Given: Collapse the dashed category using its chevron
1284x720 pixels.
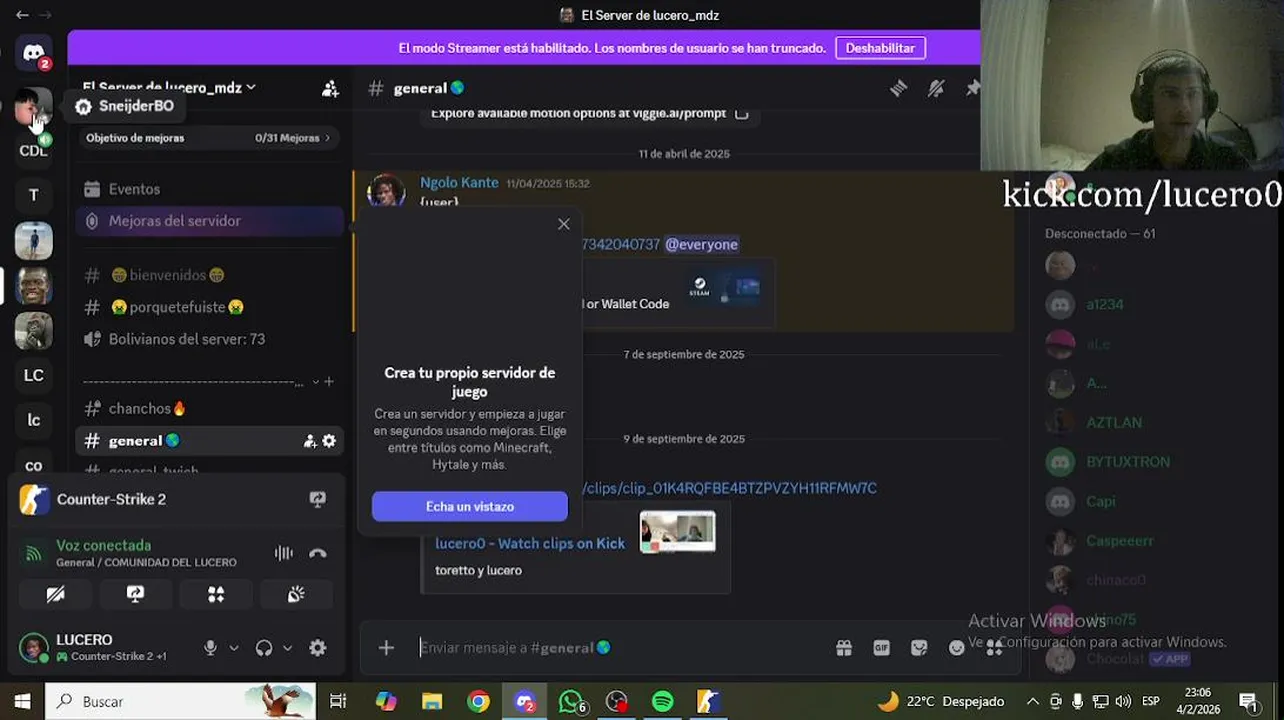Looking at the screenshot, I should click(x=316, y=382).
